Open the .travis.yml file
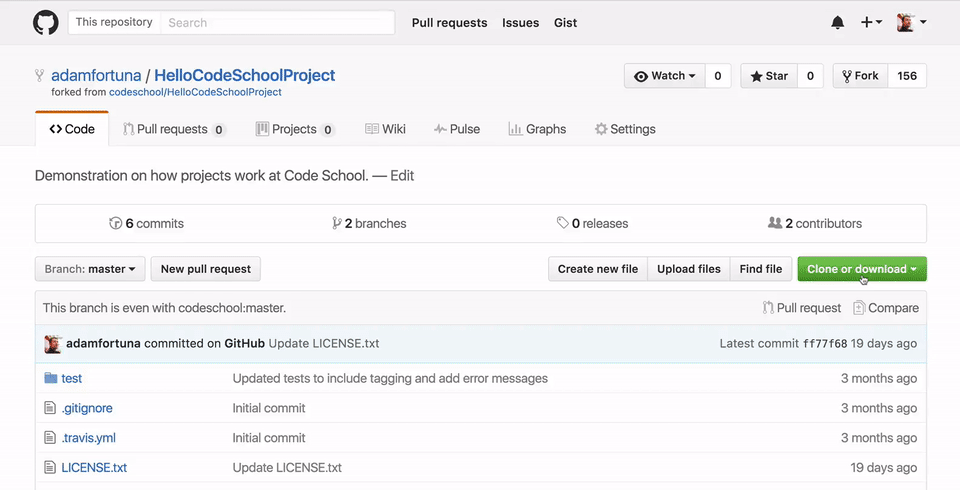The height and width of the screenshot is (490, 960). [x=88, y=438]
